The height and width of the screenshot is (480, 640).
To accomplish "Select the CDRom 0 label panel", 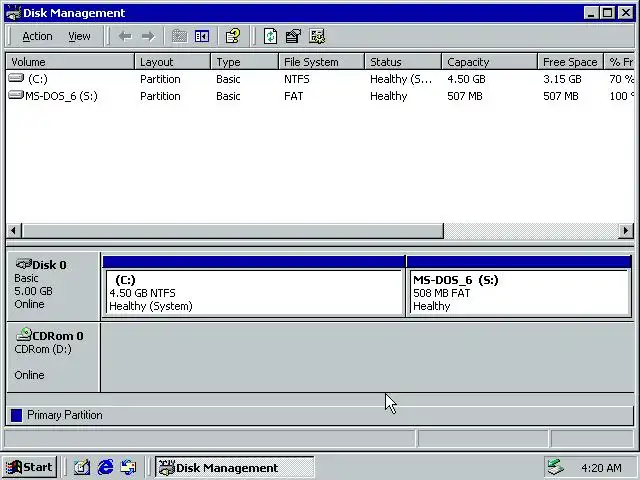I will 53,357.
